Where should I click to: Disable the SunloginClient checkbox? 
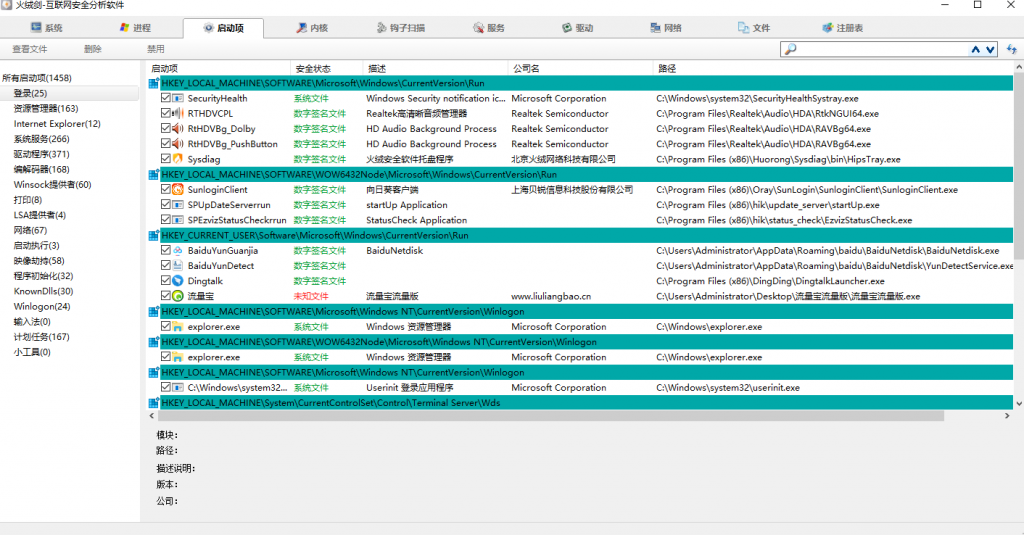point(166,189)
